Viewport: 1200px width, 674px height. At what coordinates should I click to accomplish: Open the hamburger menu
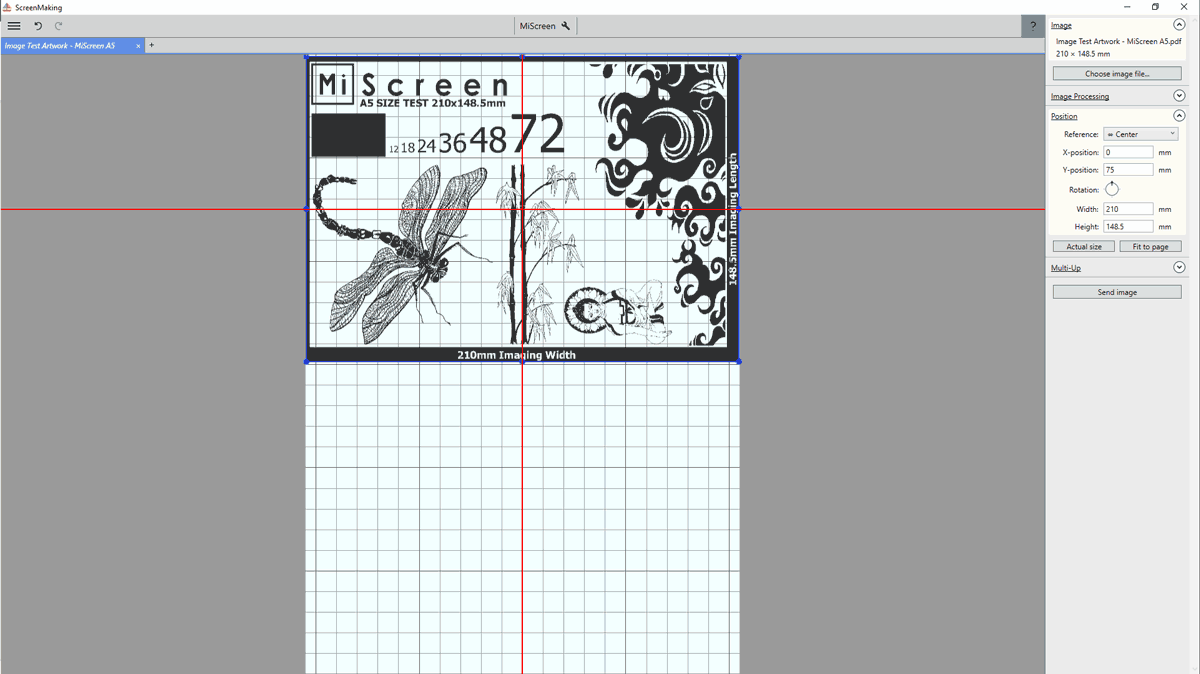pos(14,26)
